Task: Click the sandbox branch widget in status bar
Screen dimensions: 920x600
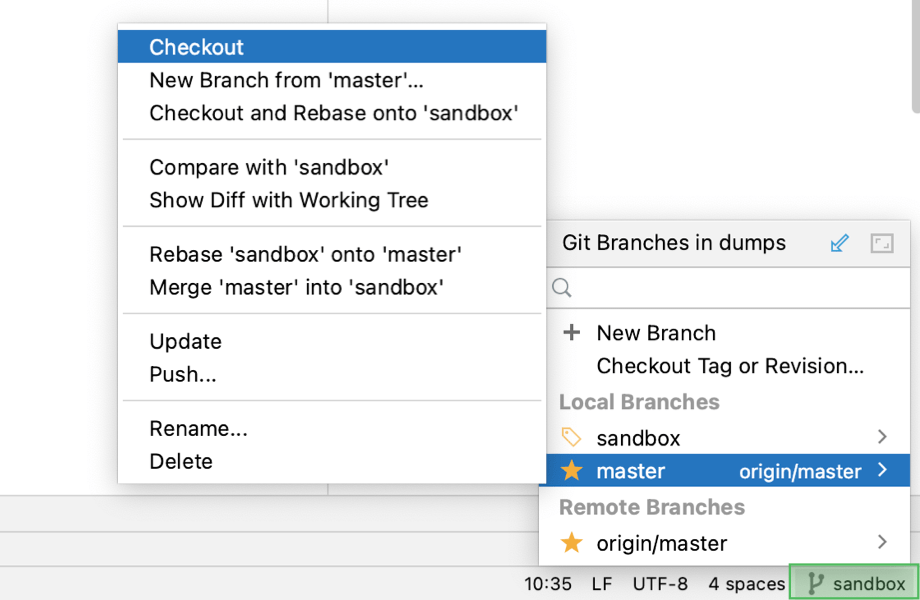Action: tap(854, 583)
